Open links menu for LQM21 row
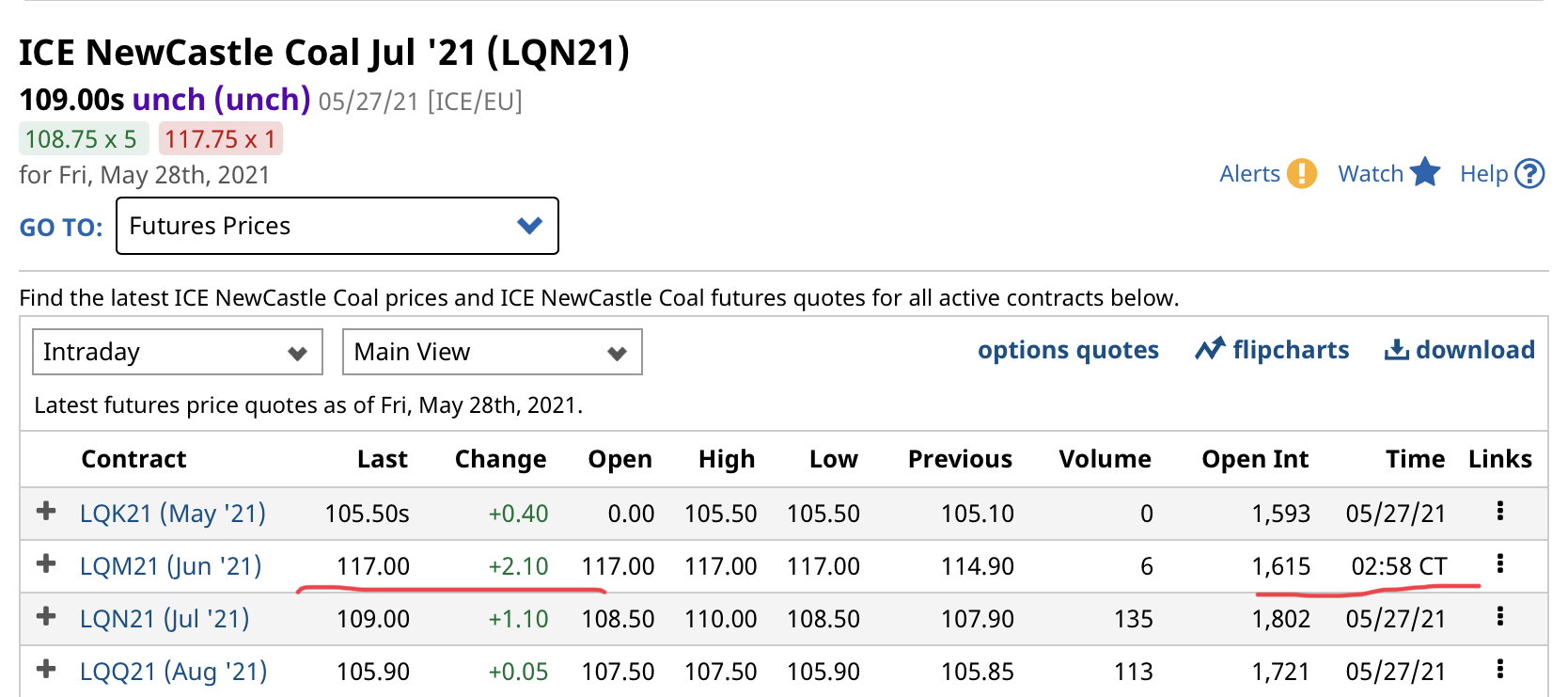 tap(1500, 563)
